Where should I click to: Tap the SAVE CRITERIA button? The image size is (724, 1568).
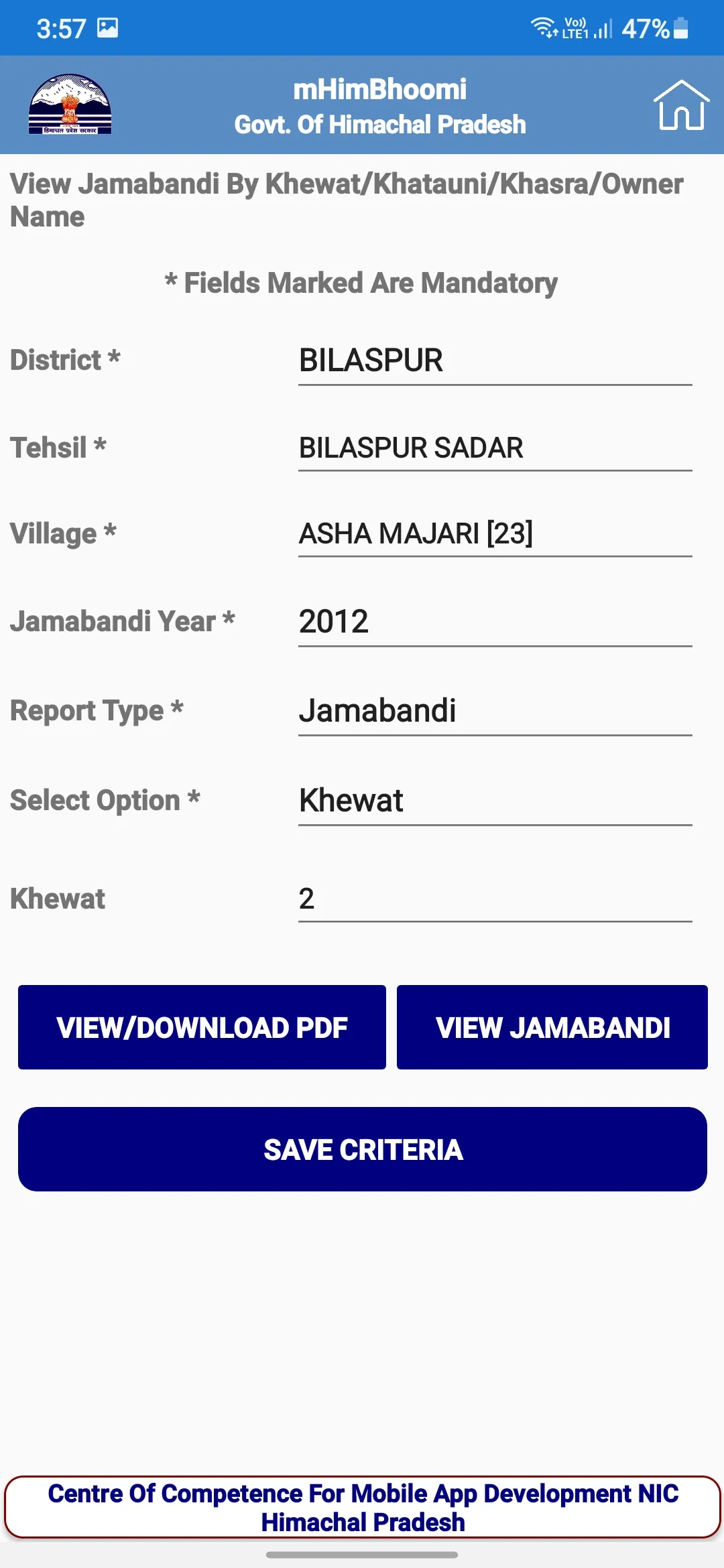[362, 1149]
